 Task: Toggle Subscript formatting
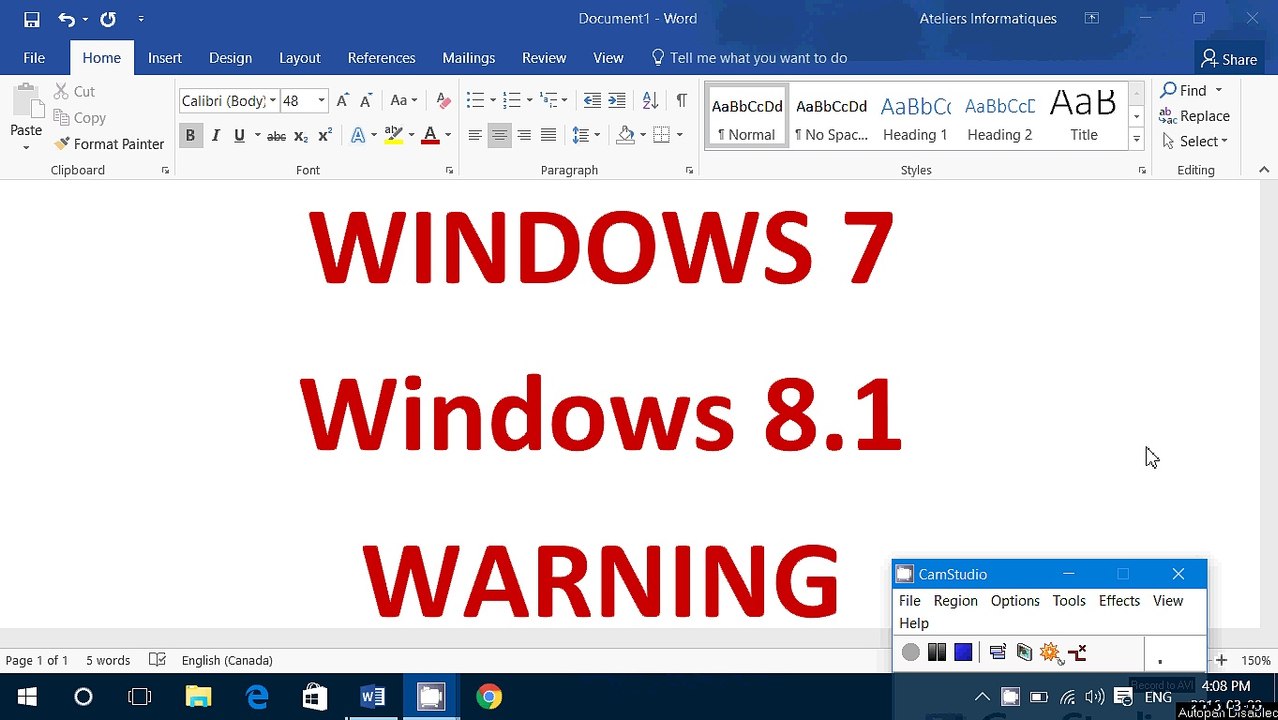[300, 135]
